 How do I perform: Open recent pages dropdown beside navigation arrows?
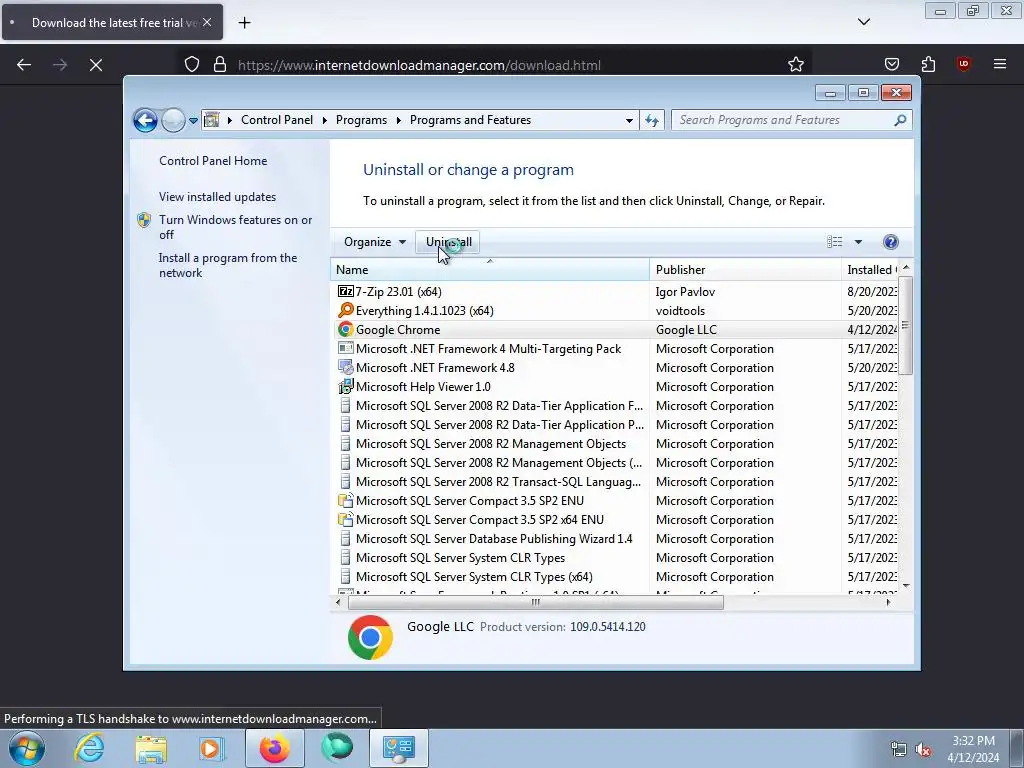pos(193,121)
